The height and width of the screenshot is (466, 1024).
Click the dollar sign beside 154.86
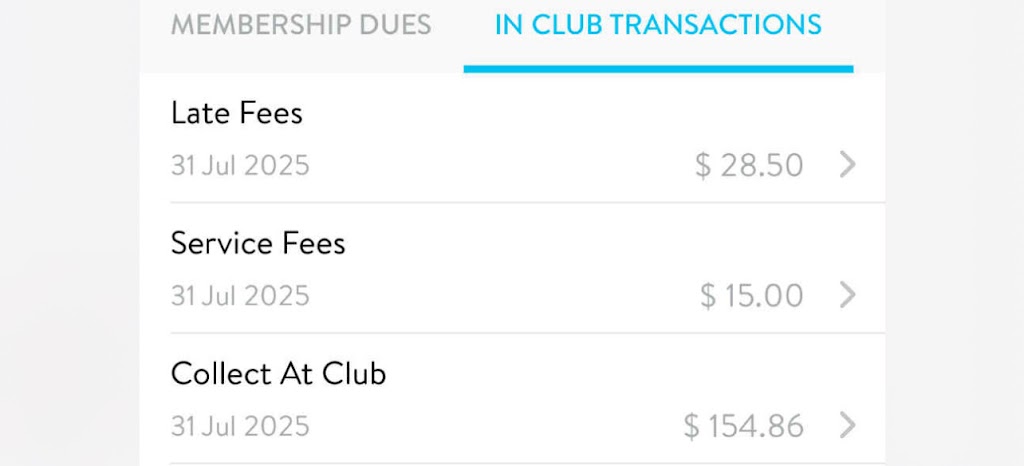pos(691,427)
